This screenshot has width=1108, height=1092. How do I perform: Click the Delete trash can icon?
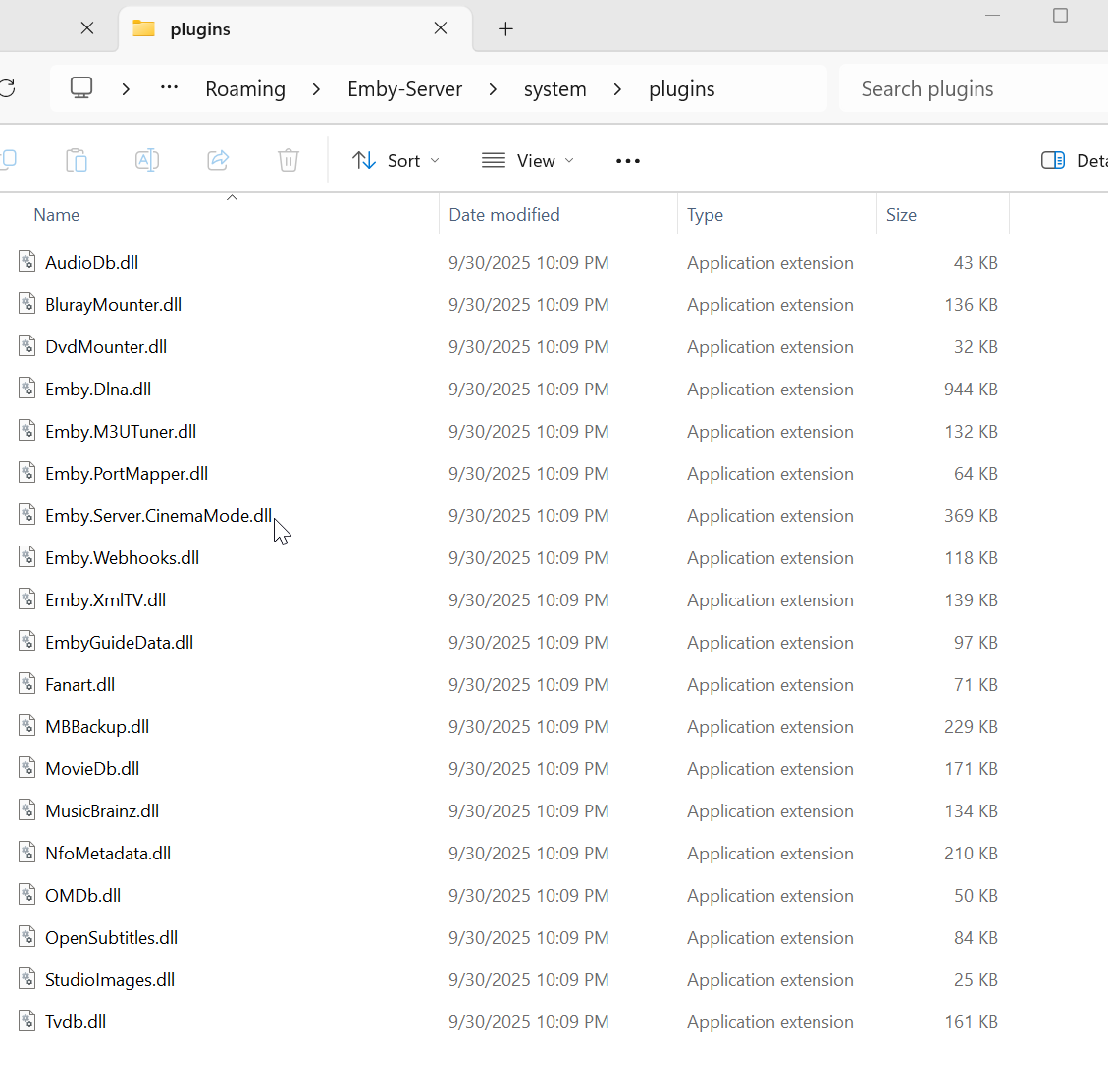tap(289, 160)
